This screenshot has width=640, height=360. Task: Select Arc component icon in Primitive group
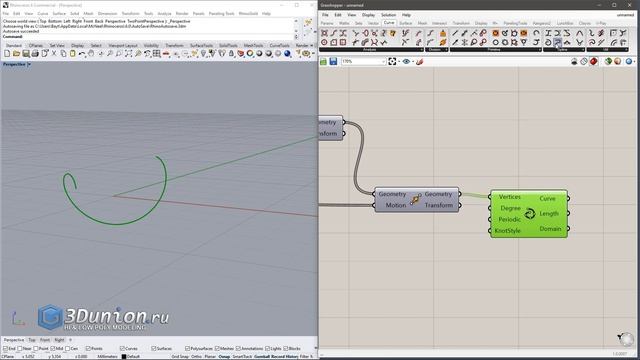(536, 33)
